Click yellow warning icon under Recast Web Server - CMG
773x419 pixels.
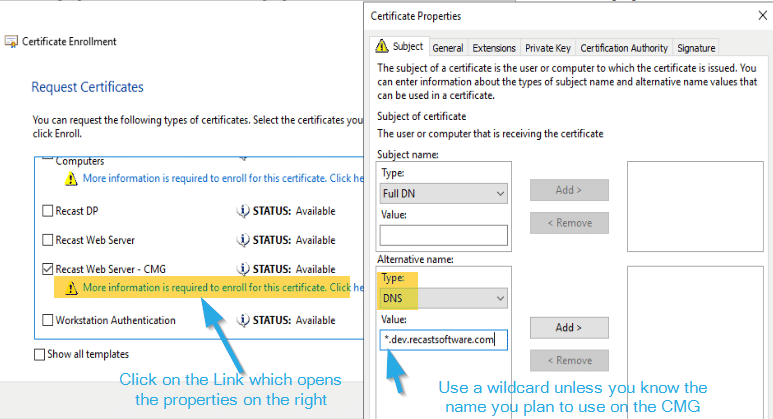coord(70,288)
